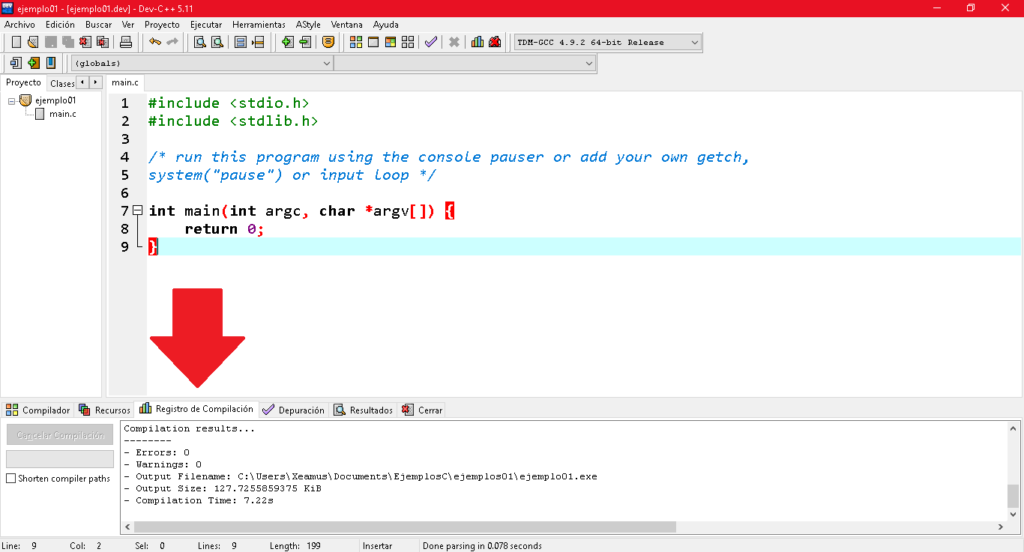Viewport: 1024px width, 552px height.
Task: Open Find using the first magnifier icon
Action: click(200, 42)
